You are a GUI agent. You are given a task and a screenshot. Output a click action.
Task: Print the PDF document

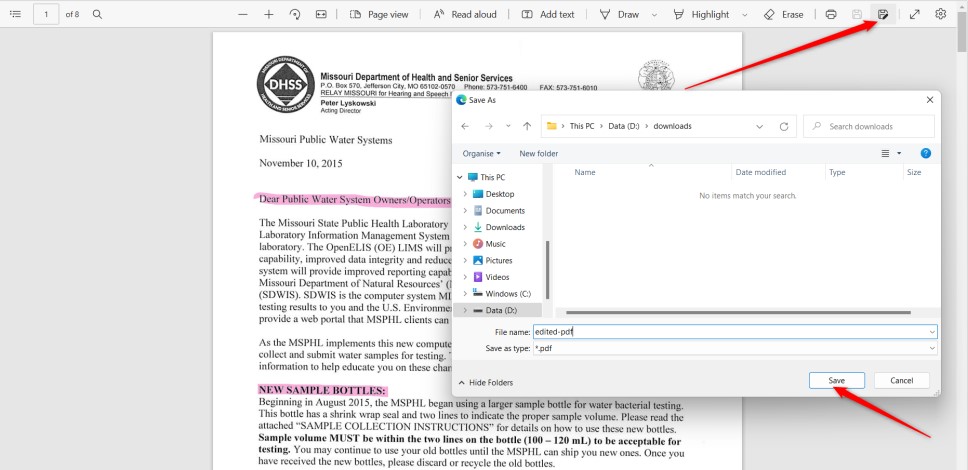831,14
